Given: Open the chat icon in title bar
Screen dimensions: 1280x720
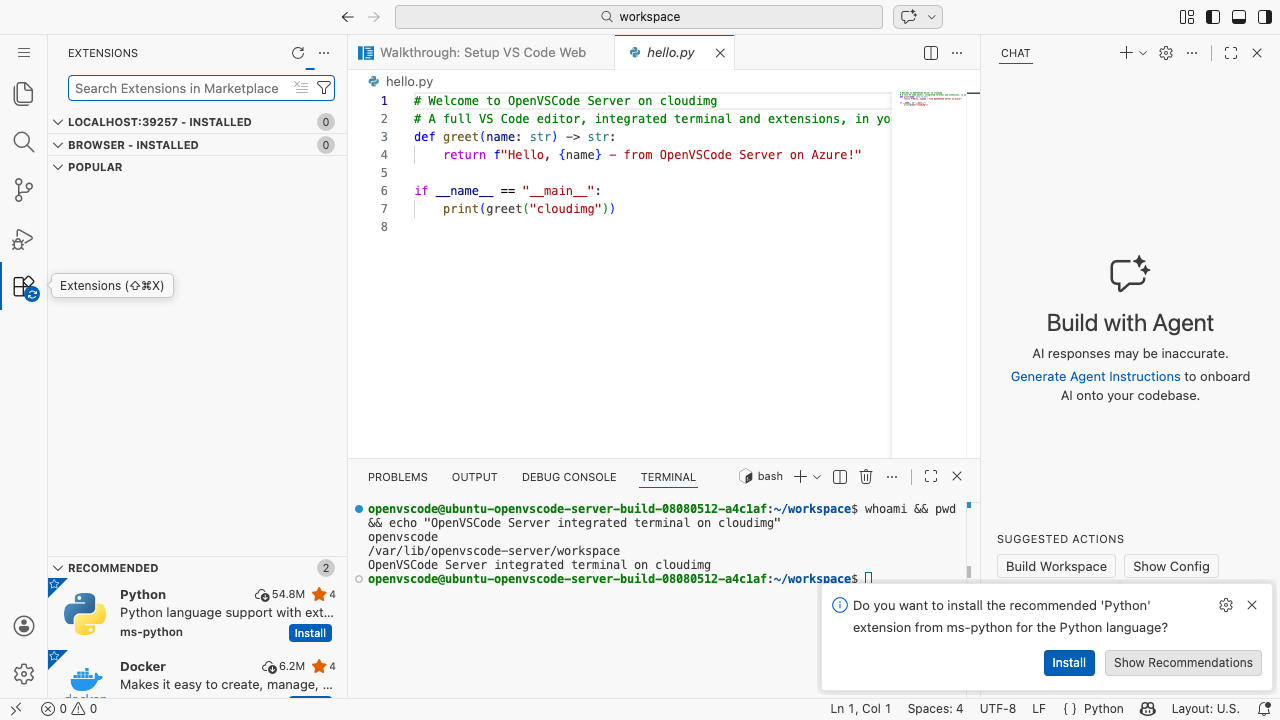Looking at the screenshot, I should pyautogui.click(x=908, y=17).
